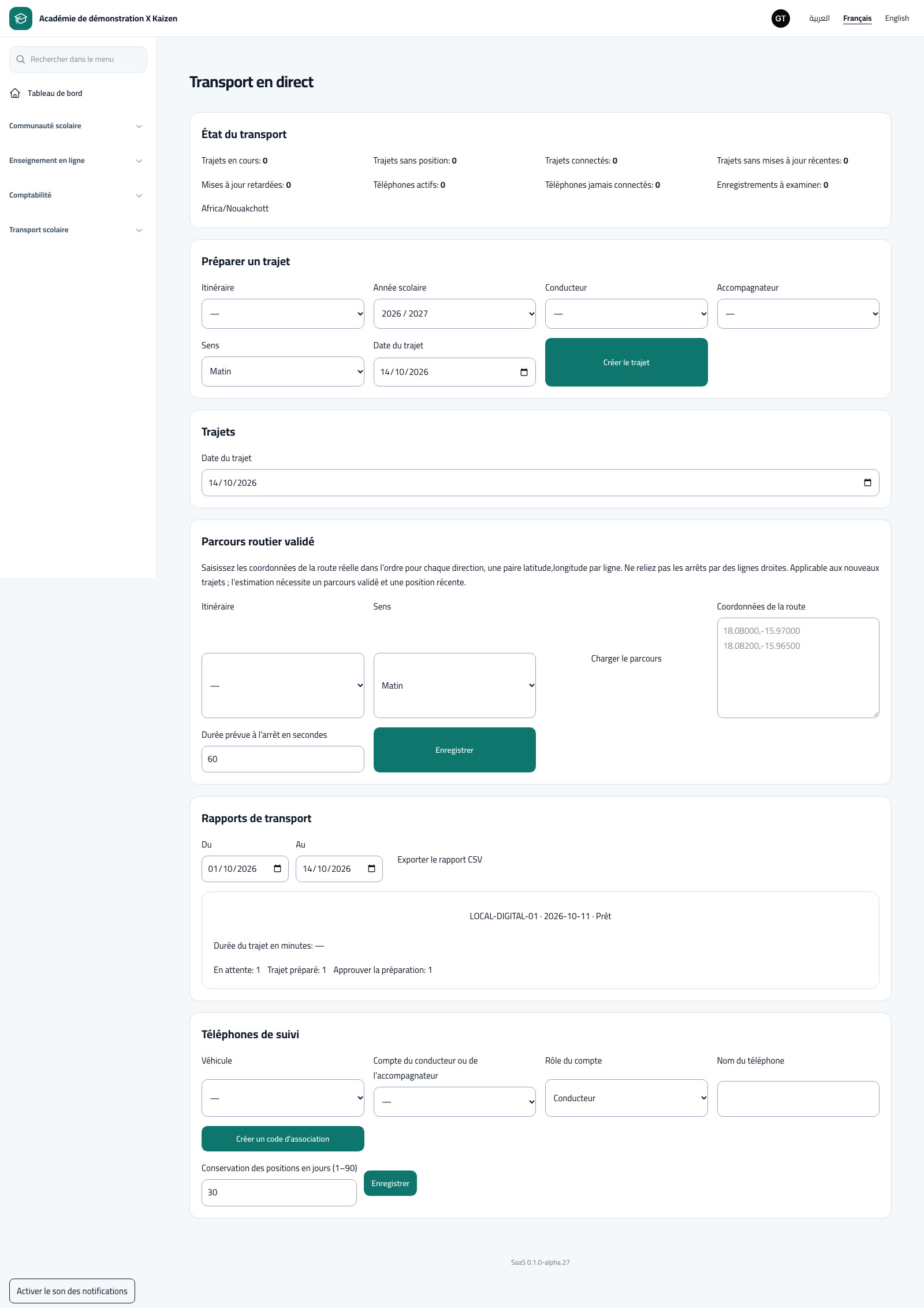Open Sens dropdown in Préparer un trajet
This screenshot has height=1308, width=924.
click(283, 371)
